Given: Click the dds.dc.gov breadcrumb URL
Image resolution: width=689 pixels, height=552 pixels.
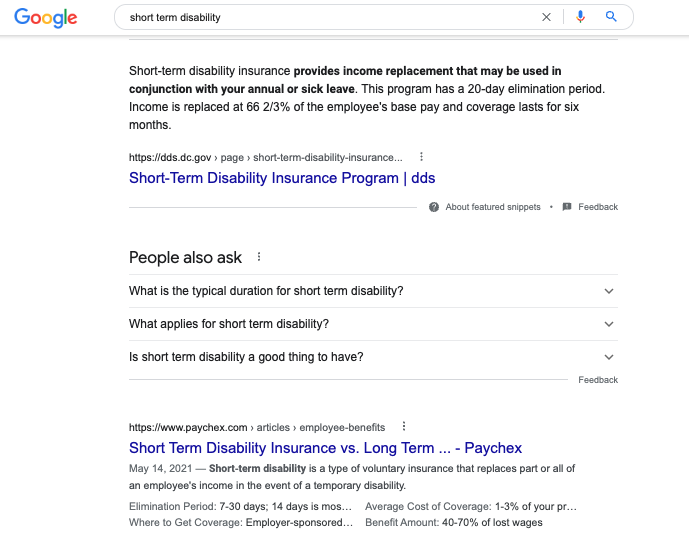Looking at the screenshot, I should (x=265, y=157).
